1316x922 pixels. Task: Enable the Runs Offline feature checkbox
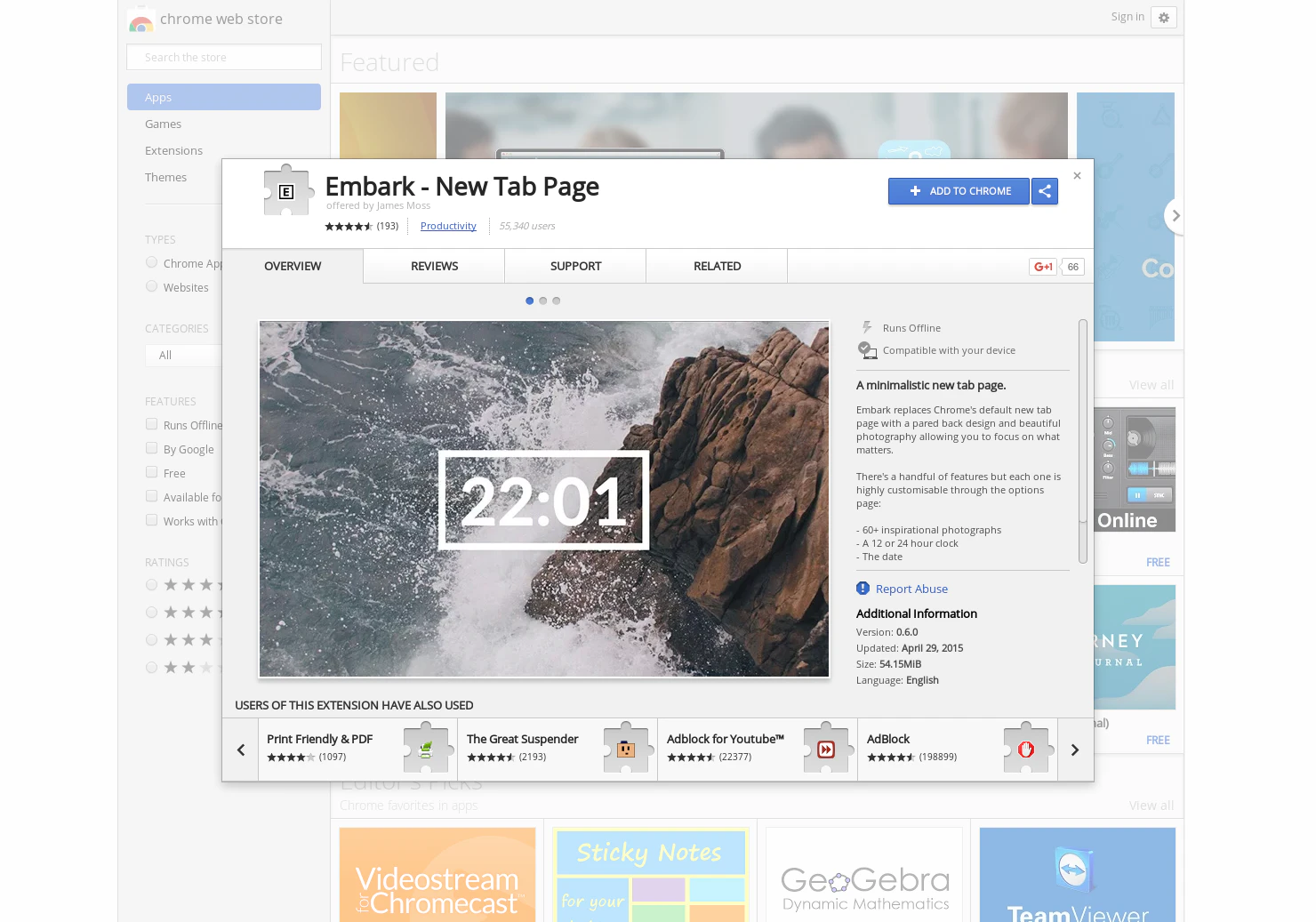[152, 424]
